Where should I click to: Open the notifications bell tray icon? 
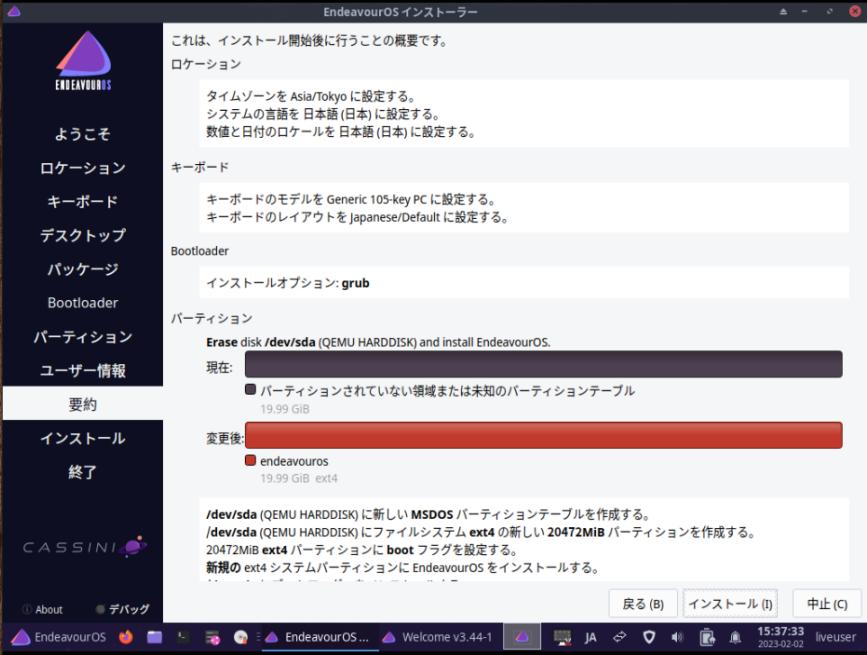point(735,637)
